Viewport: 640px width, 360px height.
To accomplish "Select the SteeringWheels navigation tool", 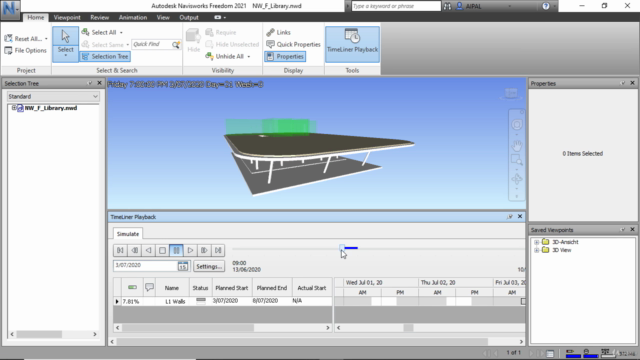I will click(517, 124).
